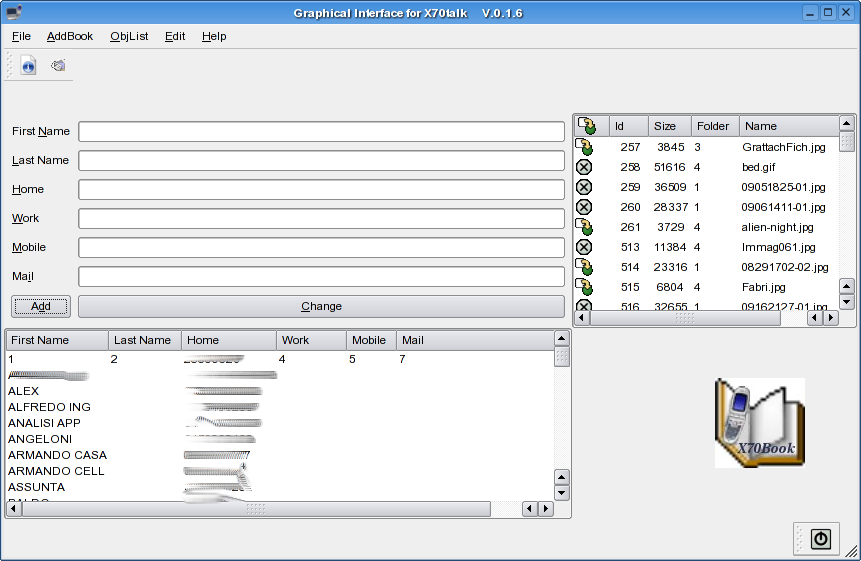
Task: Click the X status icon beside bed.gif
Action: click(585, 167)
